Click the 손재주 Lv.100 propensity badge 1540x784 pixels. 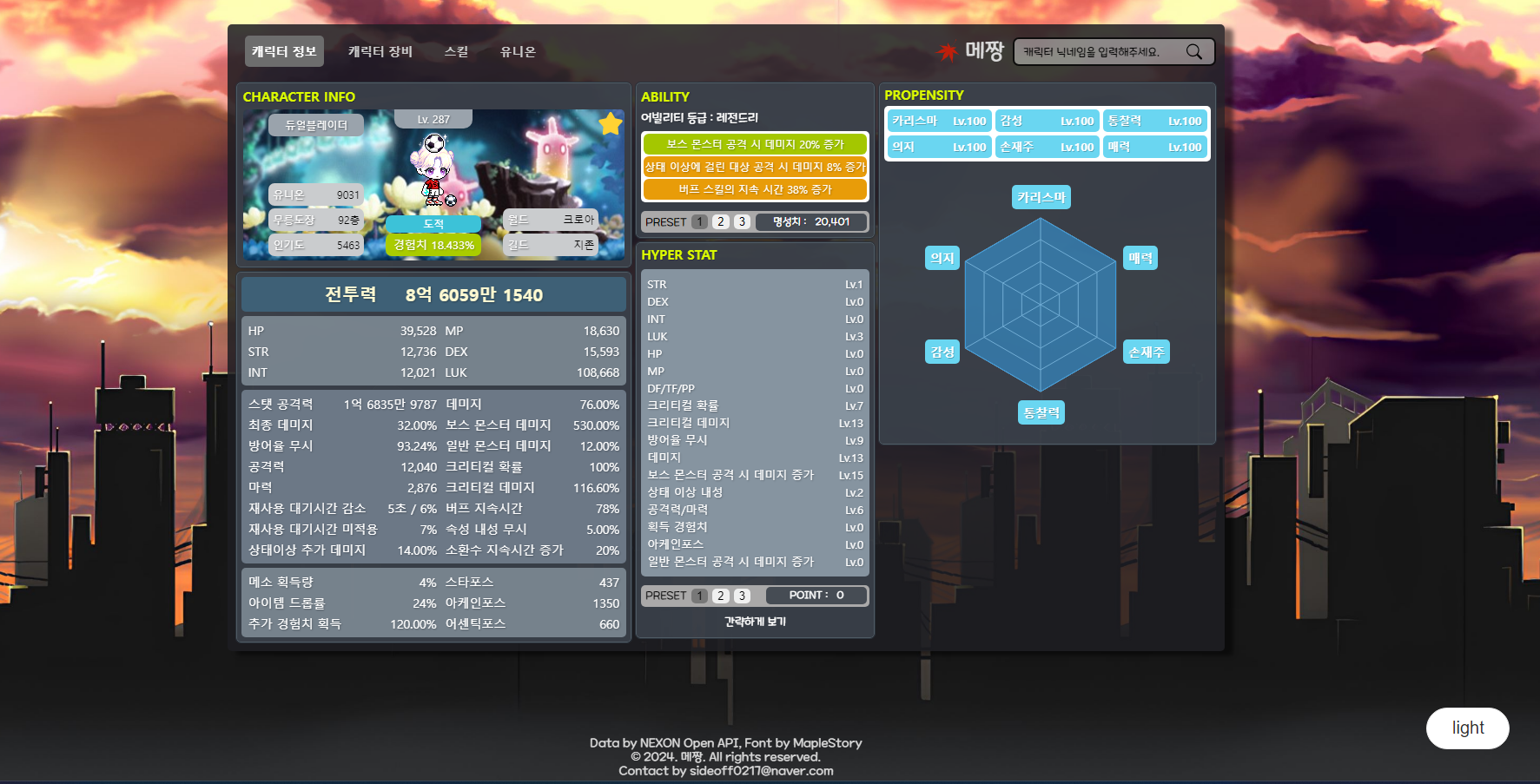pos(1047,148)
